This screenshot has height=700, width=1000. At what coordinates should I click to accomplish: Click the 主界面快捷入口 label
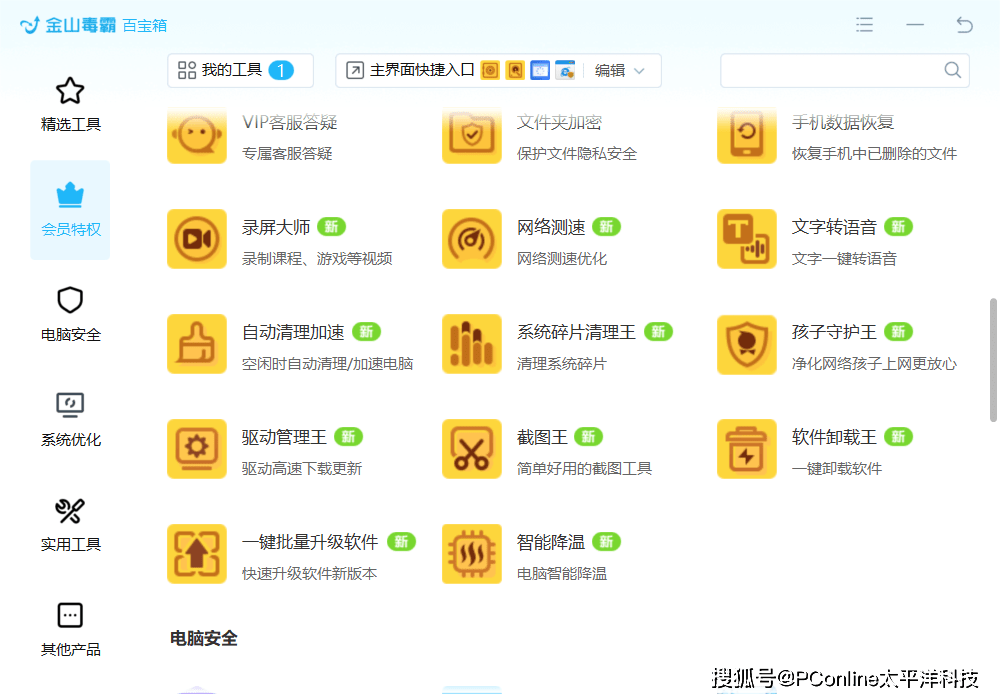coord(422,70)
